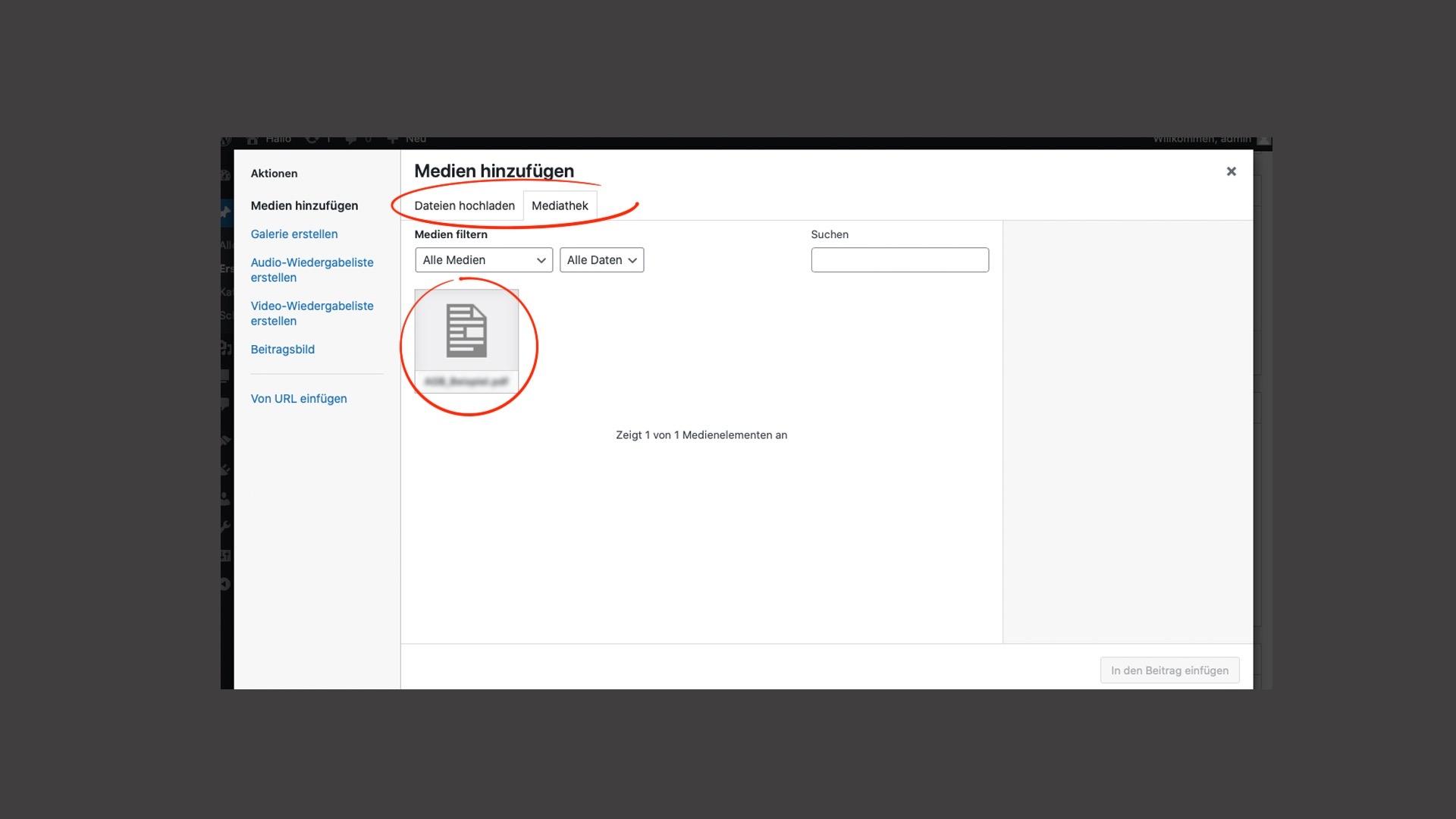Expand the Alle Daten date dropdown
1456x819 pixels.
click(601, 260)
